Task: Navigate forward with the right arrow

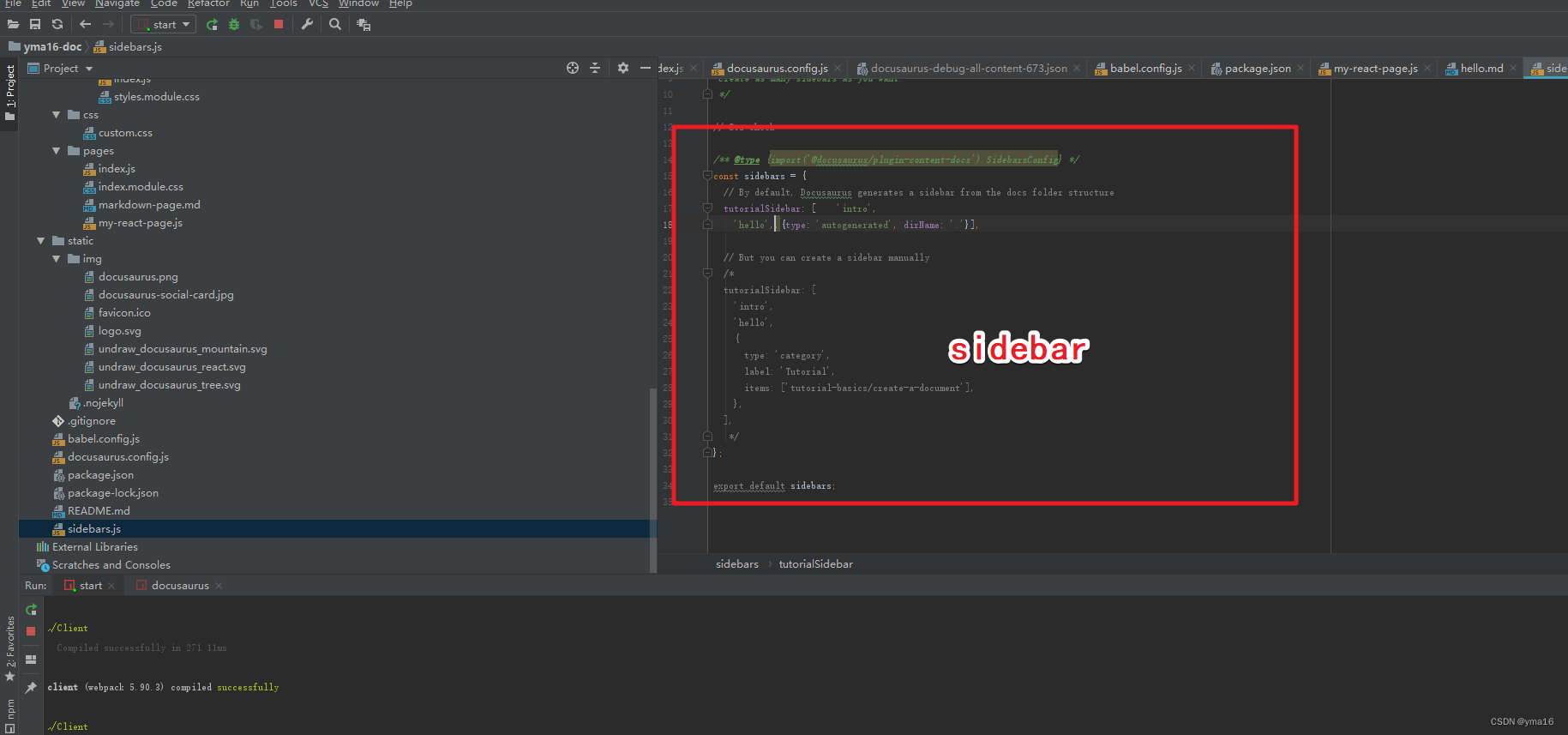Action: coord(108,24)
